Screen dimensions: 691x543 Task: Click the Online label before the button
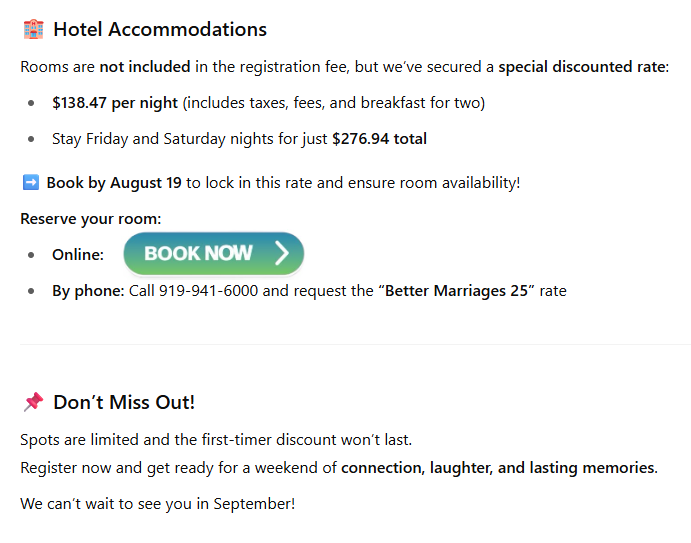tap(78, 255)
